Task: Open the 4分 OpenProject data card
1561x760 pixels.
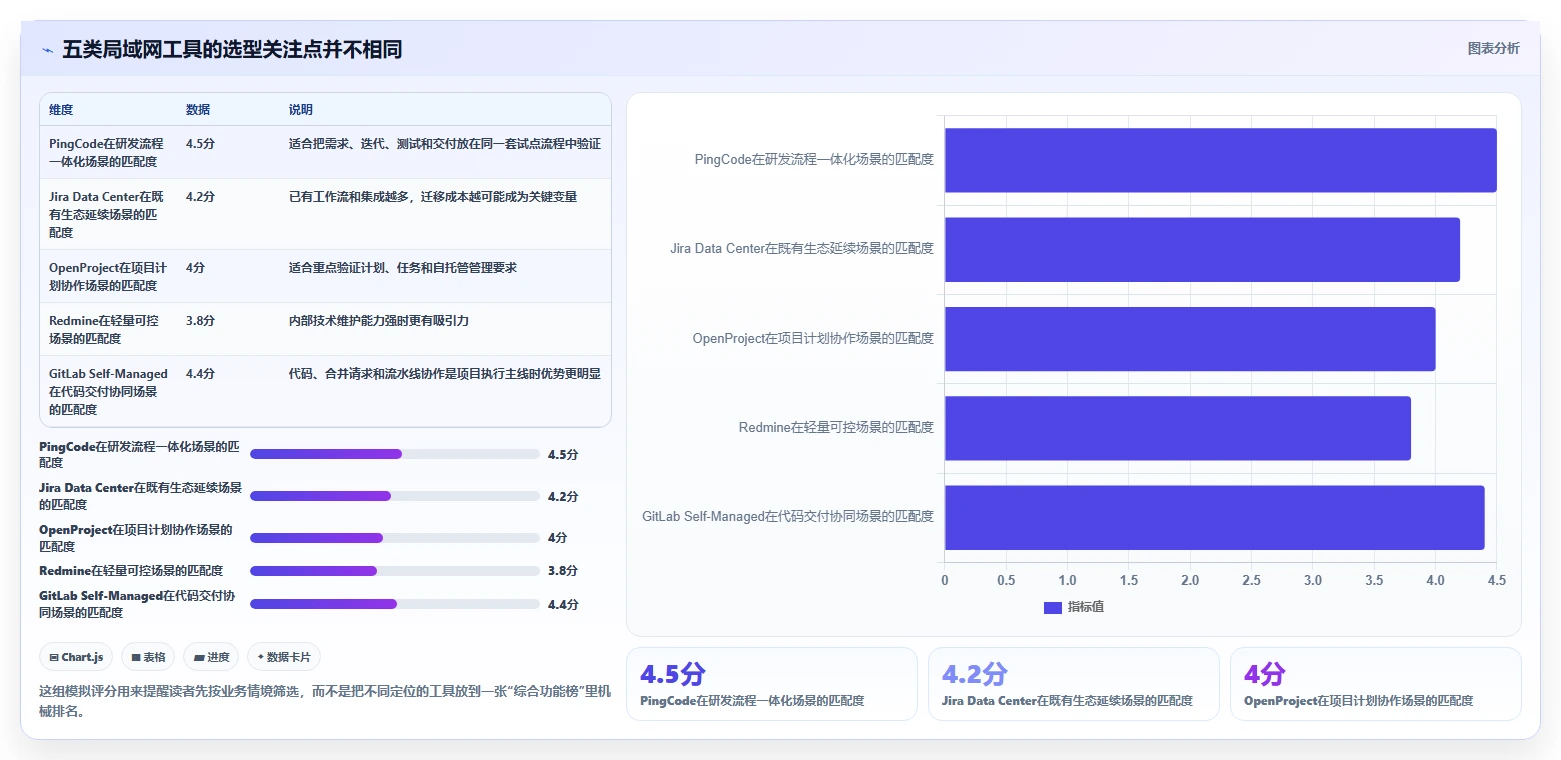Action: coord(1376,684)
